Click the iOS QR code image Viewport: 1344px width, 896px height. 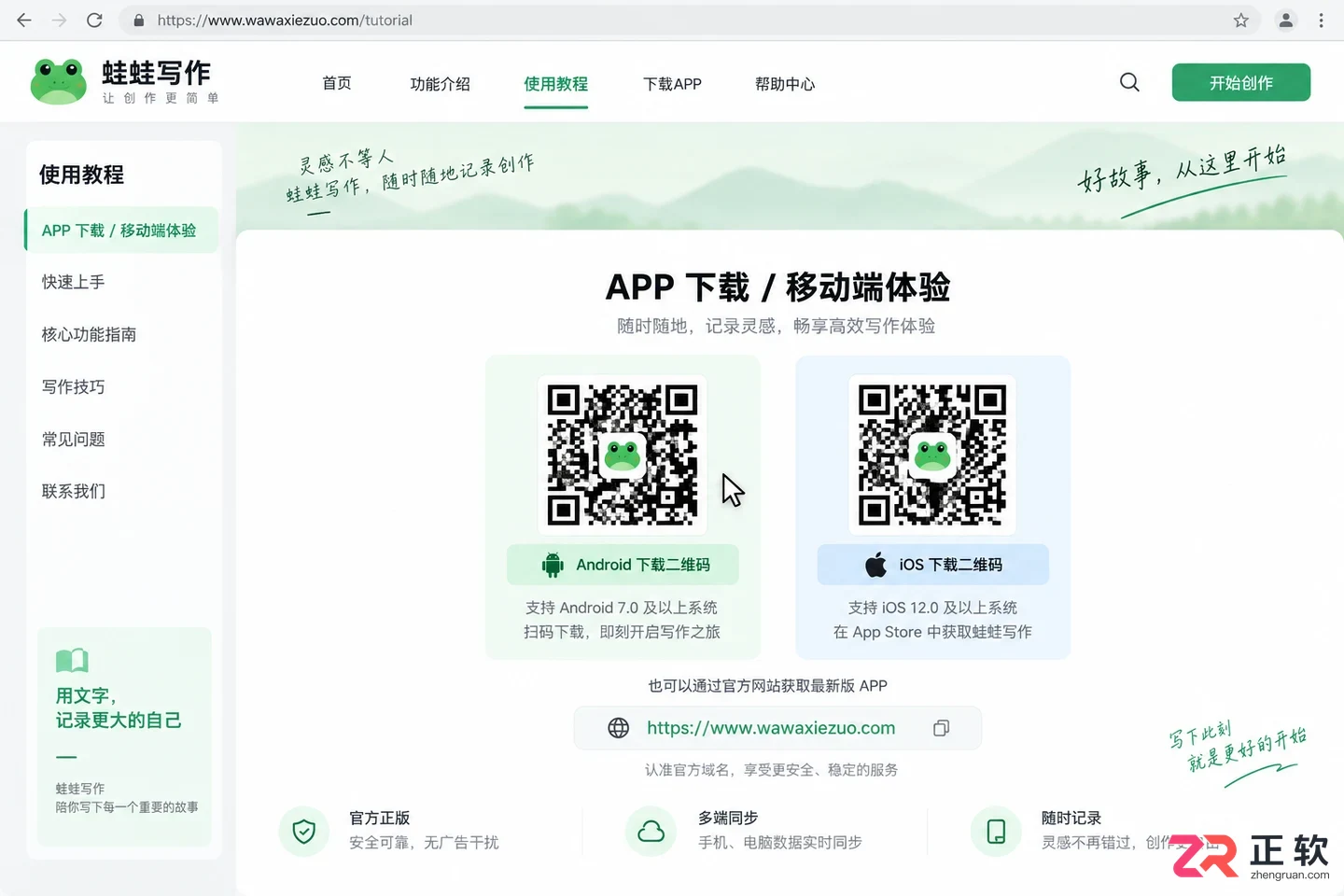(x=932, y=455)
